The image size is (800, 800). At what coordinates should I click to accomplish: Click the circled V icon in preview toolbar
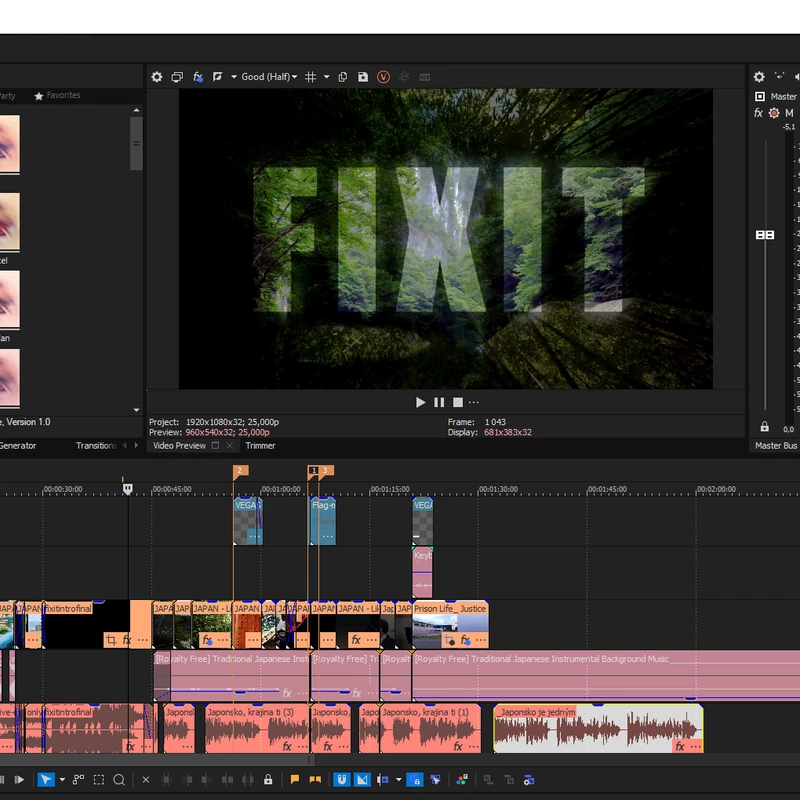[x=383, y=77]
